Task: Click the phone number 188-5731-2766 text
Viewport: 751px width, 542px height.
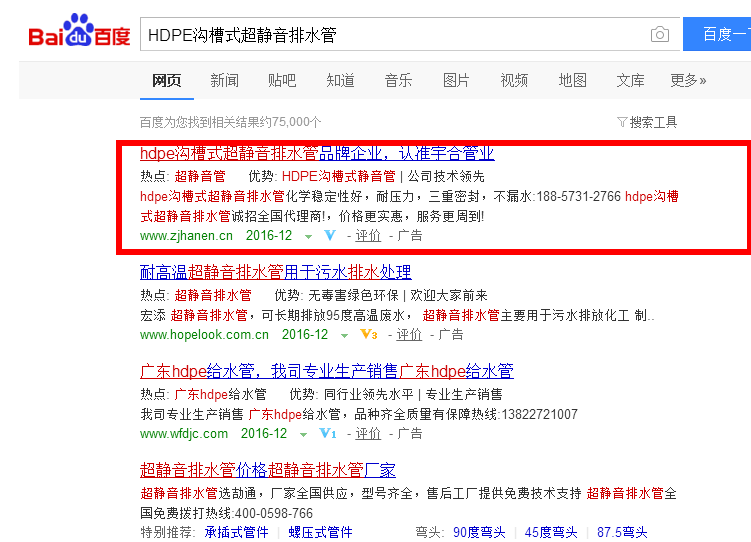Action: 579,196
